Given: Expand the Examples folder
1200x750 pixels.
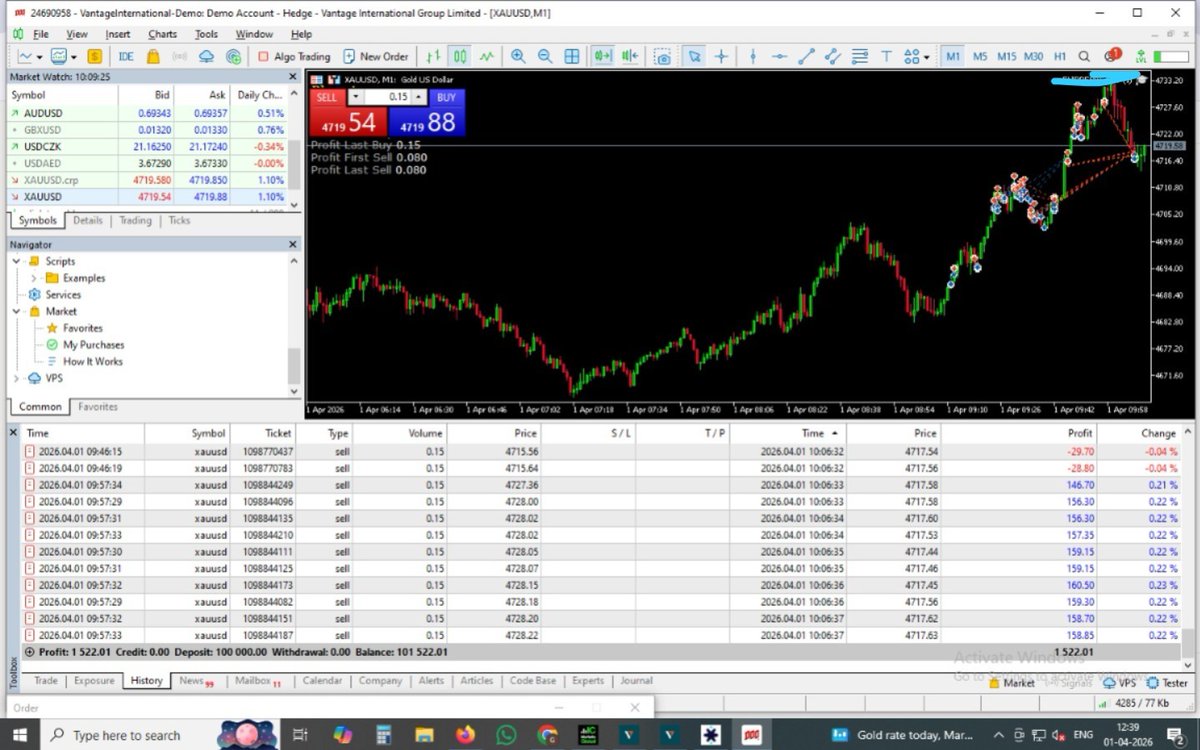Looking at the screenshot, I should [x=34, y=278].
